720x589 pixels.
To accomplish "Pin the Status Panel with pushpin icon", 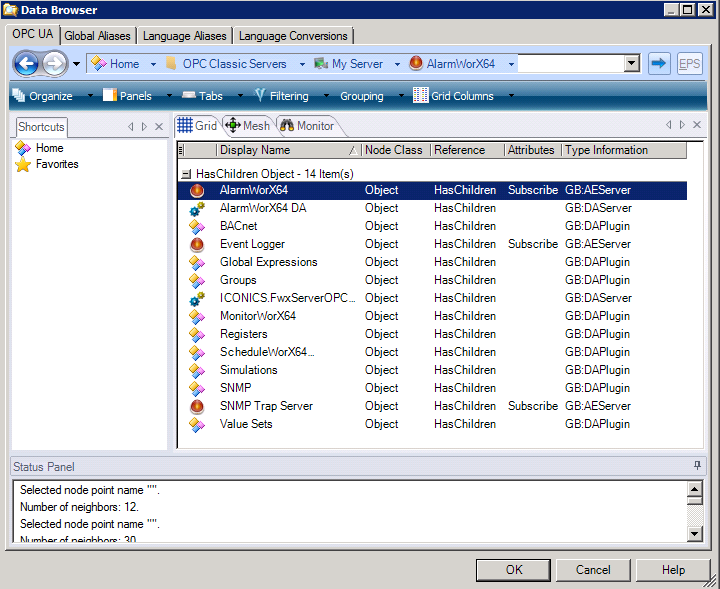I will [x=697, y=467].
